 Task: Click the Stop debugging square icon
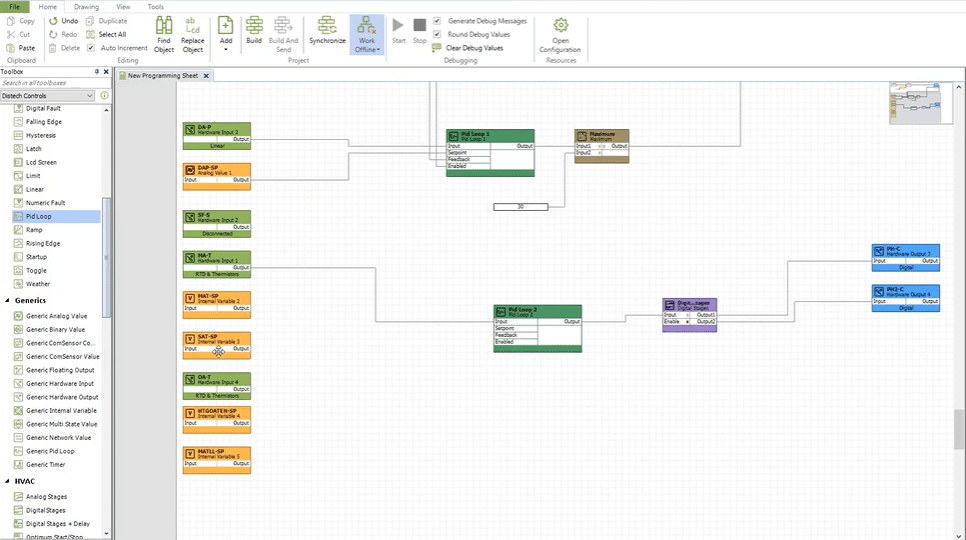(x=420, y=25)
